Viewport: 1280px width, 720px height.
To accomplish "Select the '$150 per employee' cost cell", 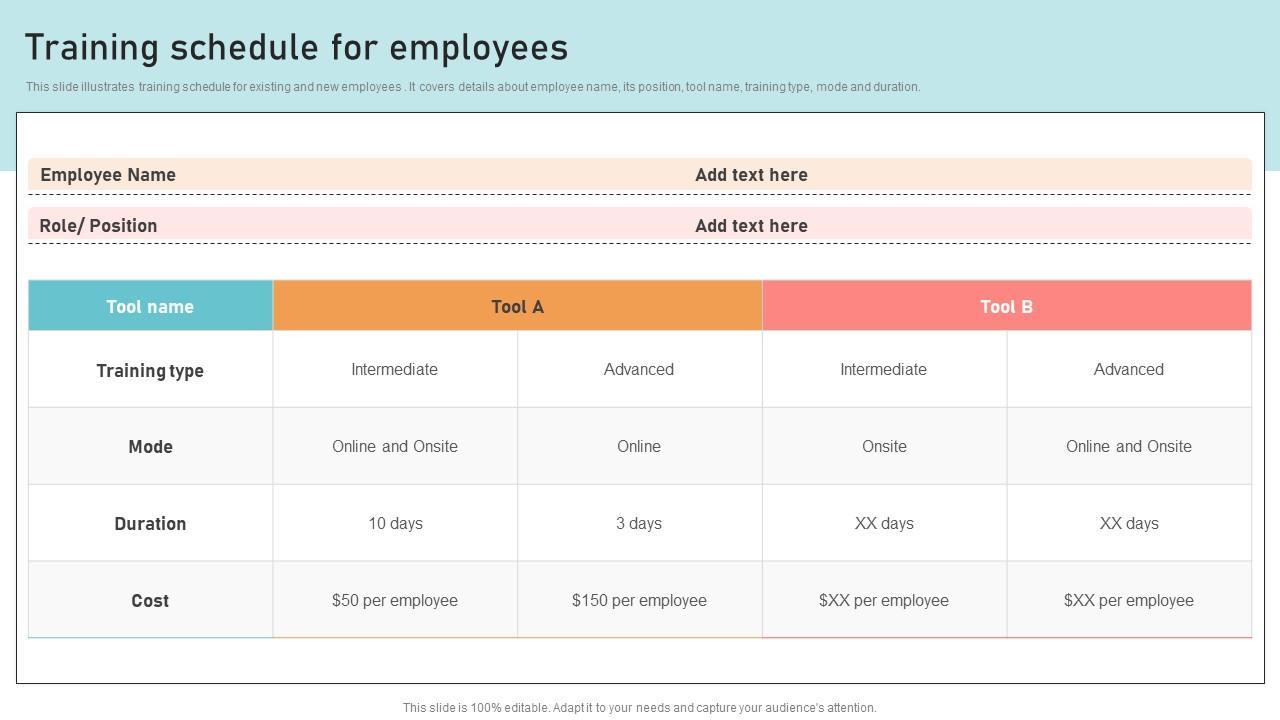I will (x=639, y=601).
